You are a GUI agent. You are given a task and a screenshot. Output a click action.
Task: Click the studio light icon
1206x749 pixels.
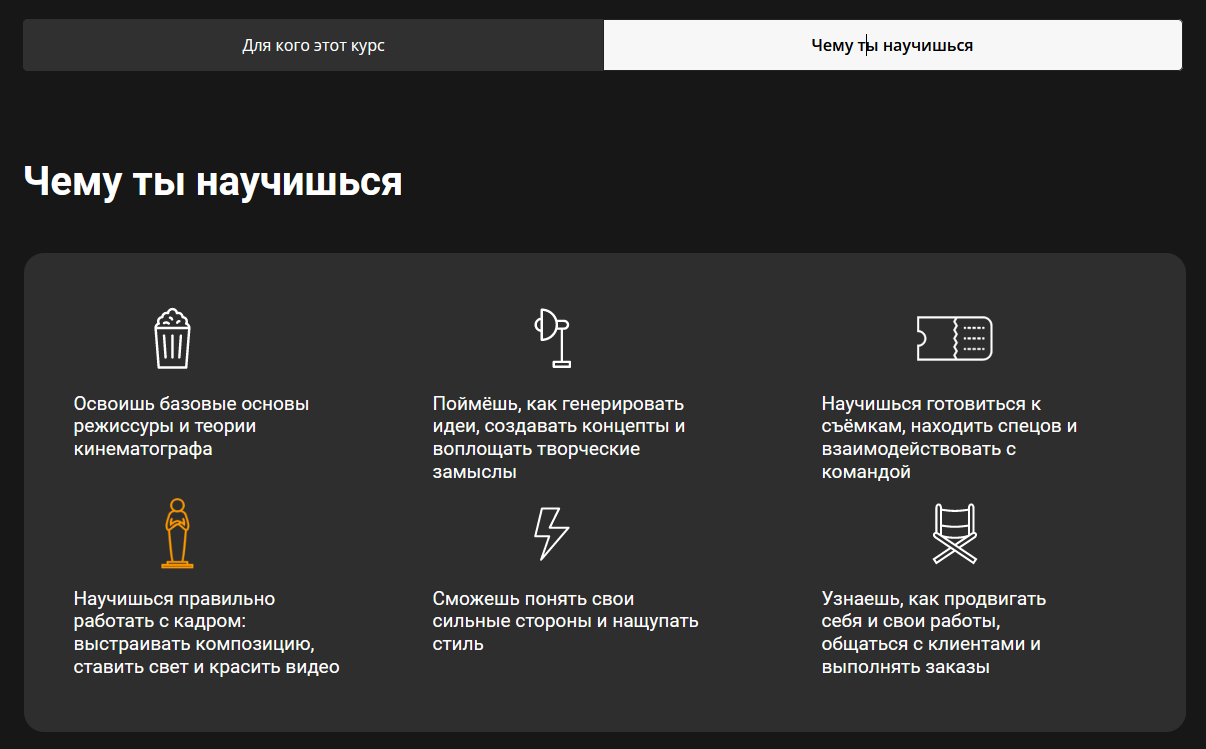pyautogui.click(x=552, y=338)
